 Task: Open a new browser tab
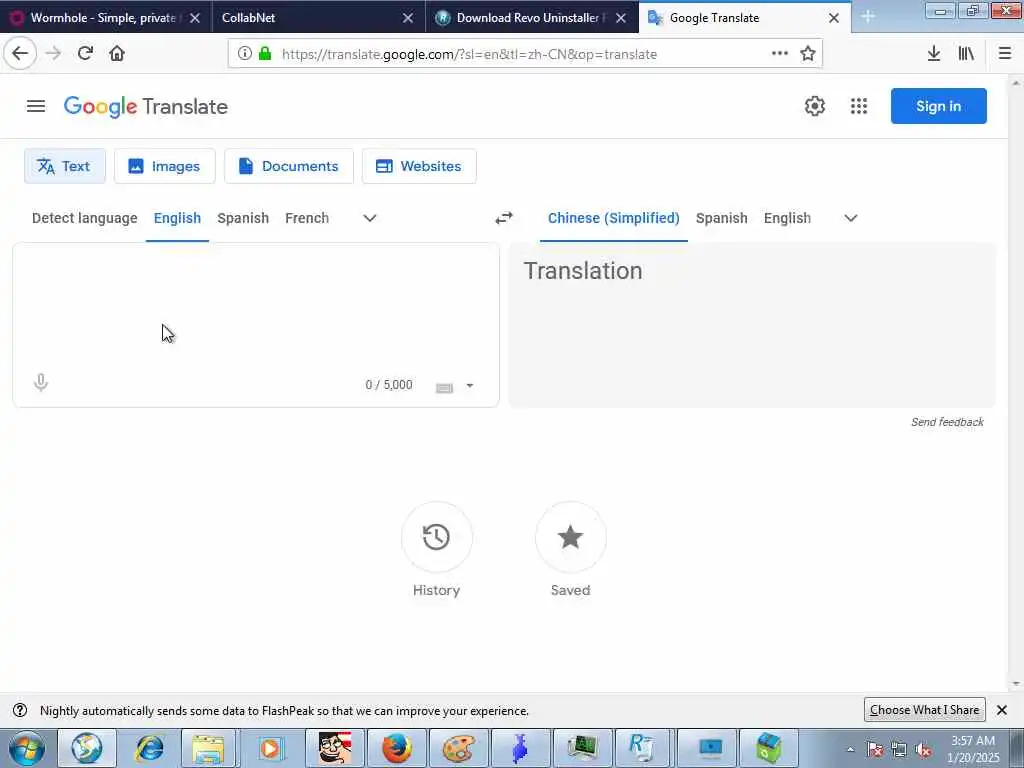tap(868, 17)
